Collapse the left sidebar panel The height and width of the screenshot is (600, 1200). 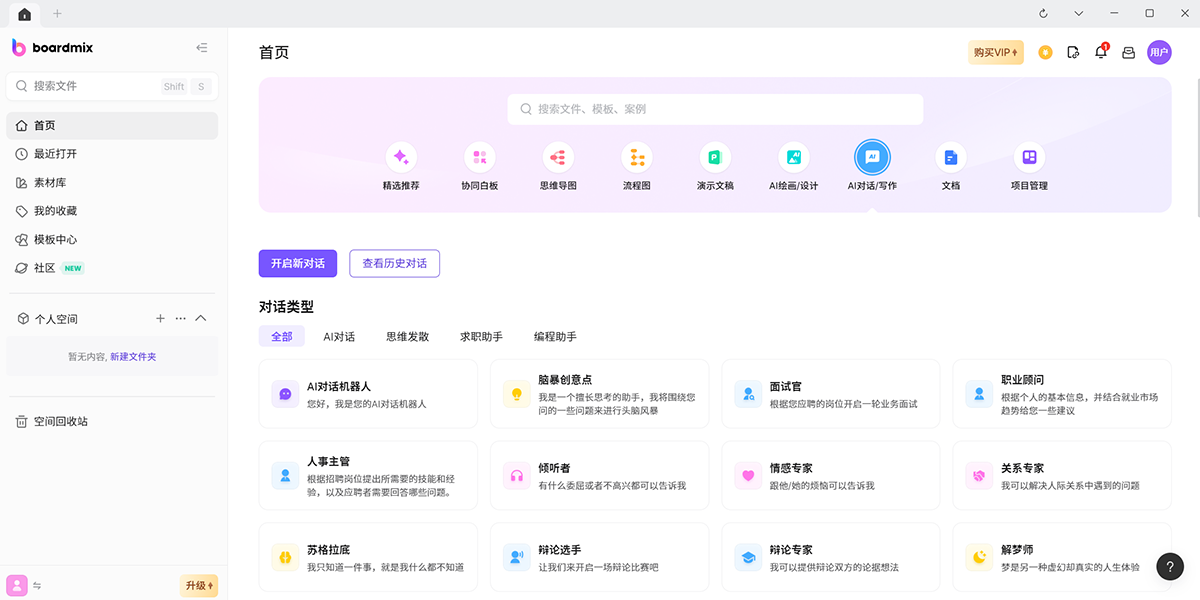point(202,48)
